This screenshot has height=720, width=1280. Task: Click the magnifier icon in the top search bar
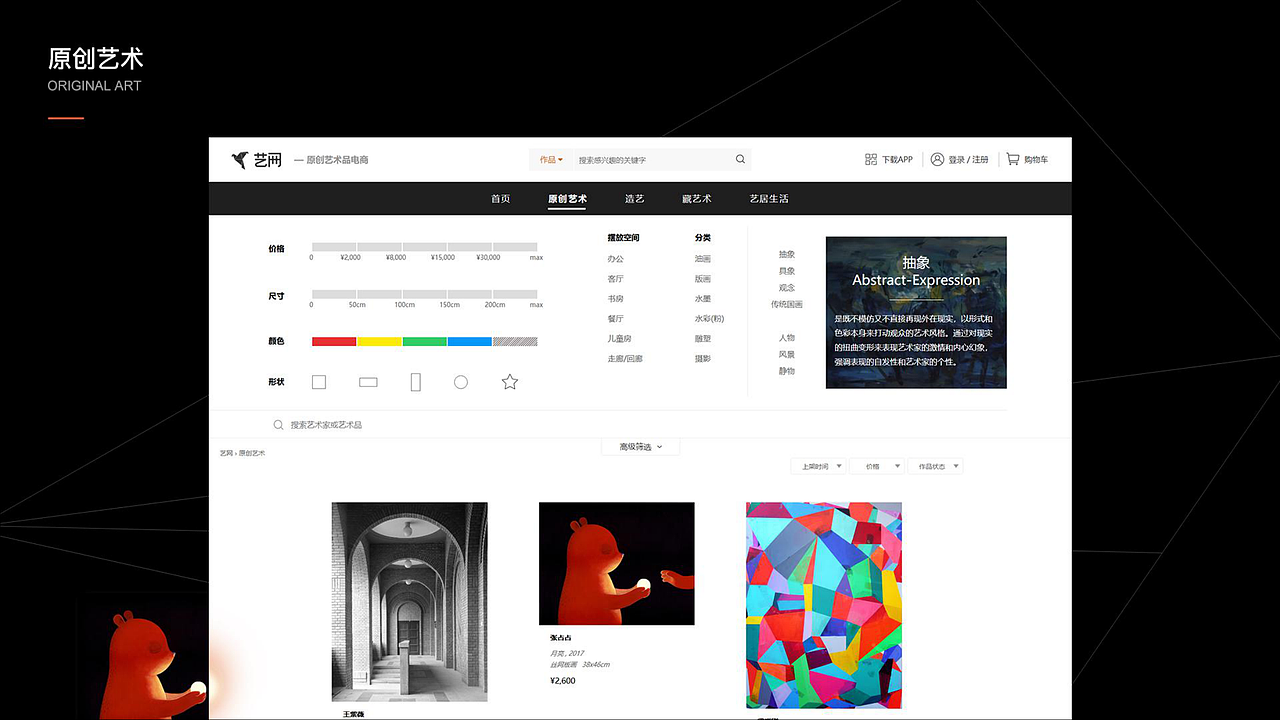pyautogui.click(x=740, y=159)
